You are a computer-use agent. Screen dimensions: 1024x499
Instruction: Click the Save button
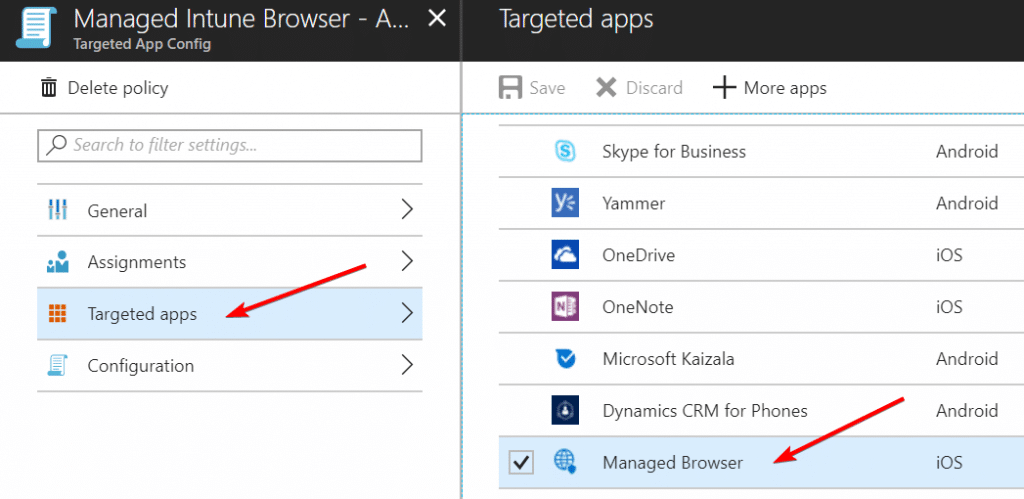532,88
